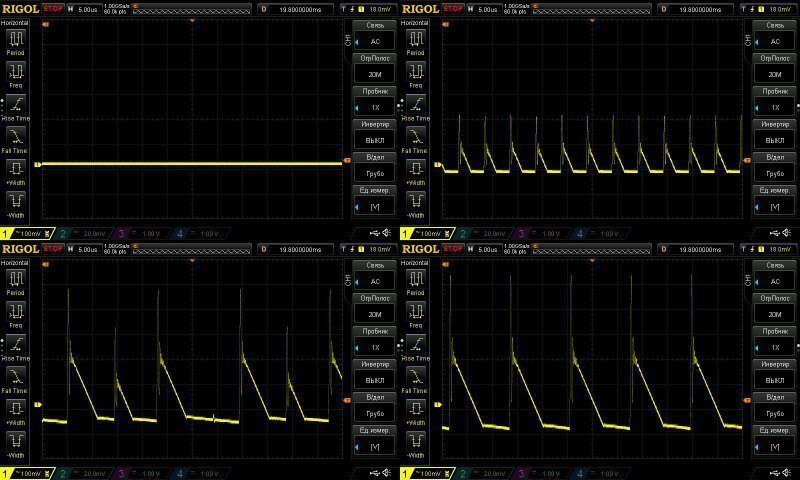Select Rise Time icon in top-right capture
The width and height of the screenshot is (800, 480).
point(416,104)
